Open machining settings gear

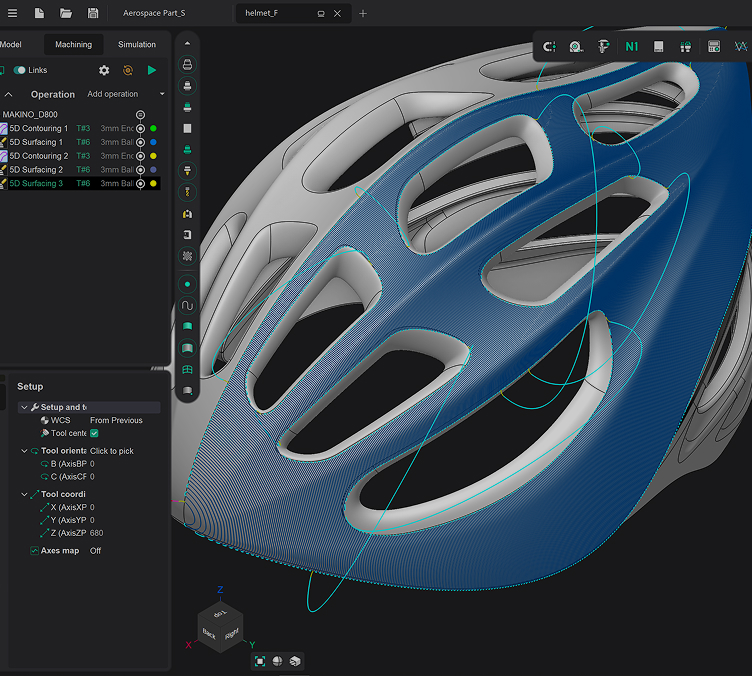pos(104,70)
